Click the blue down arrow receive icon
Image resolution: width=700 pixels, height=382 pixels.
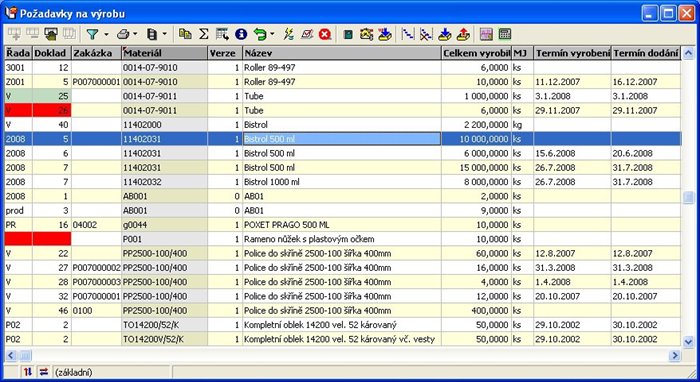pyautogui.click(x=445, y=34)
